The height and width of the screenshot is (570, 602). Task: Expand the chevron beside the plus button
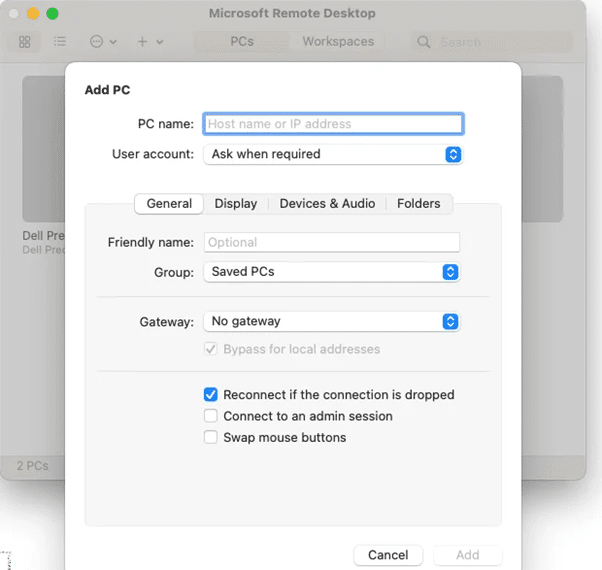160,42
